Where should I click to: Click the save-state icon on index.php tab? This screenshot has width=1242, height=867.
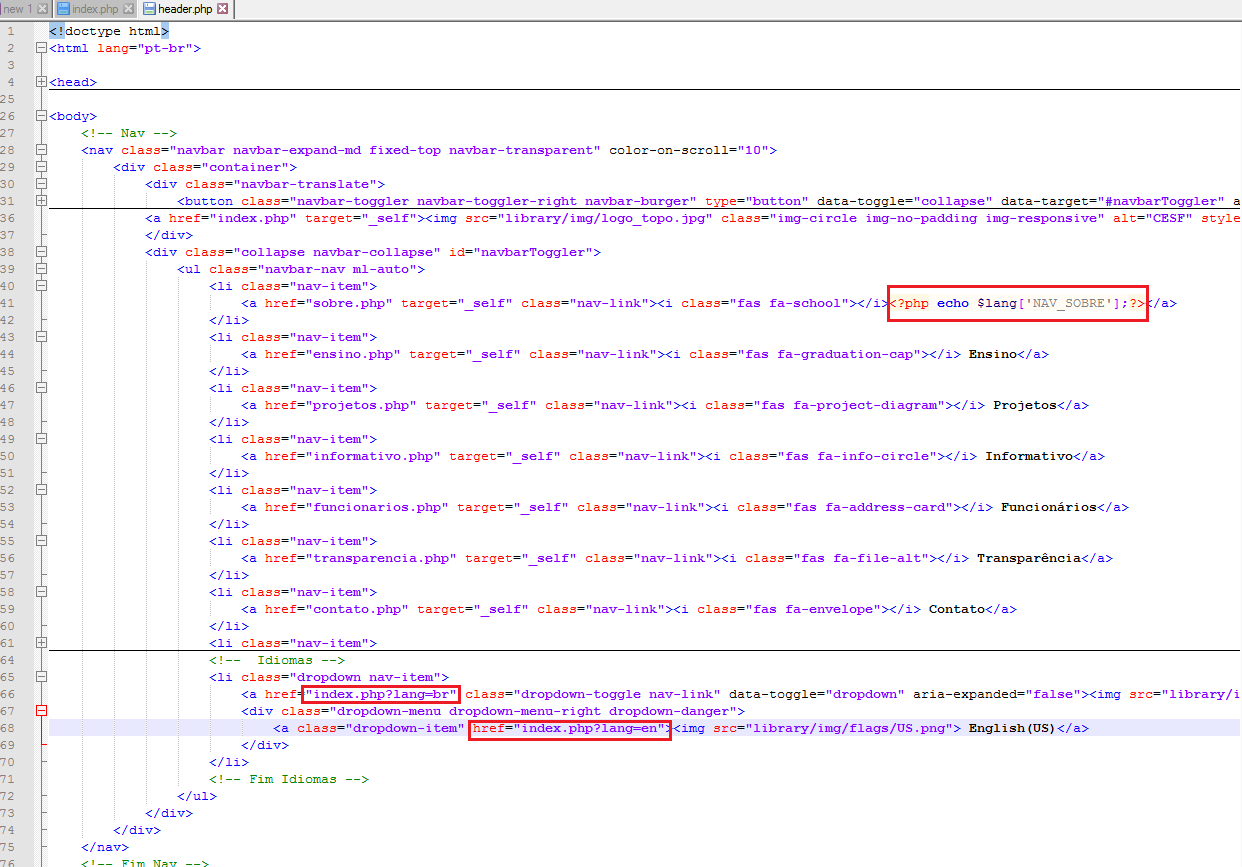63,9
